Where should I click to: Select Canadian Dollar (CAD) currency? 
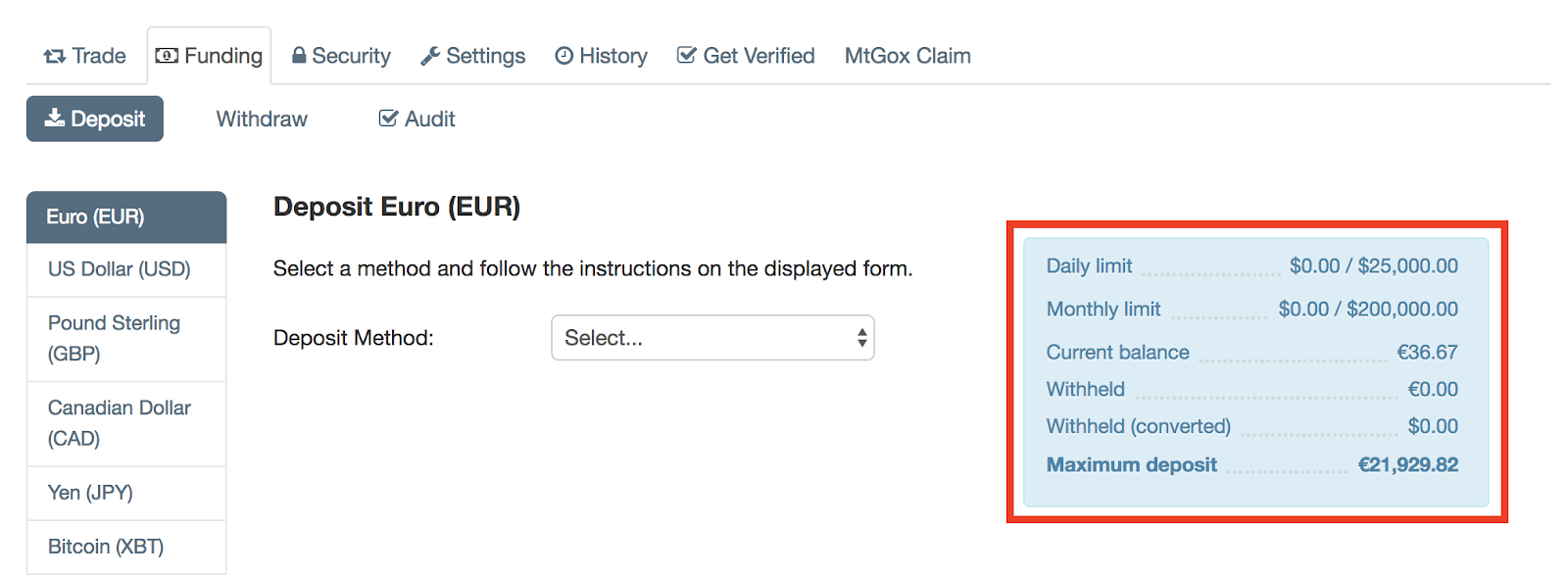click(x=126, y=423)
